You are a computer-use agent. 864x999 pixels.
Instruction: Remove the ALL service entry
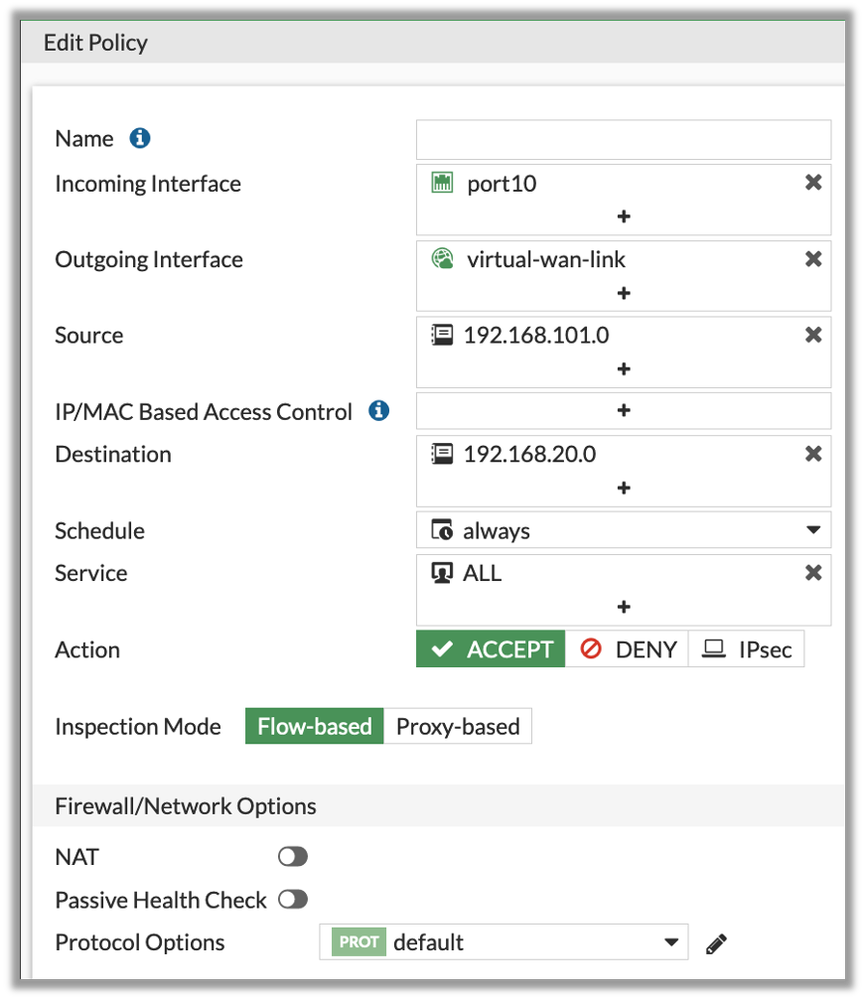click(x=813, y=573)
